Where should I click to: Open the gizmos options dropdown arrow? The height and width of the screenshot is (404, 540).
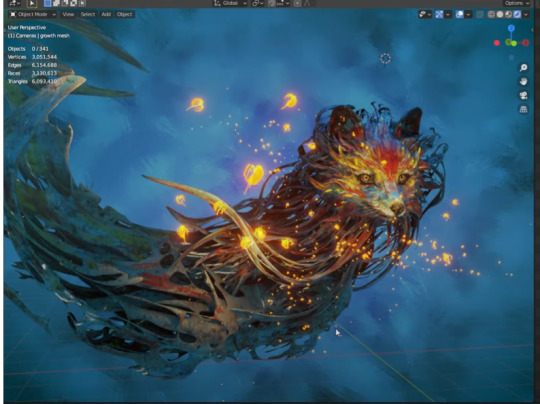tap(448, 14)
